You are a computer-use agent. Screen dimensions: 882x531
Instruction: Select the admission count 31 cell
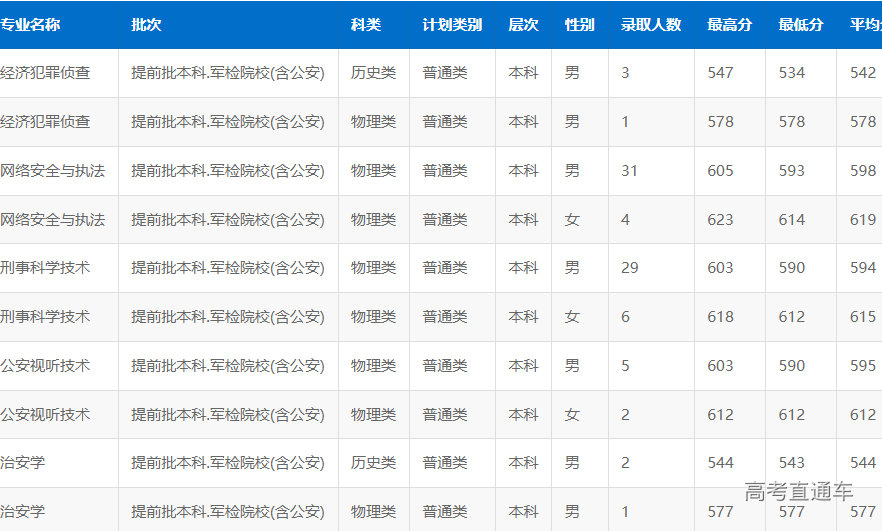click(629, 171)
